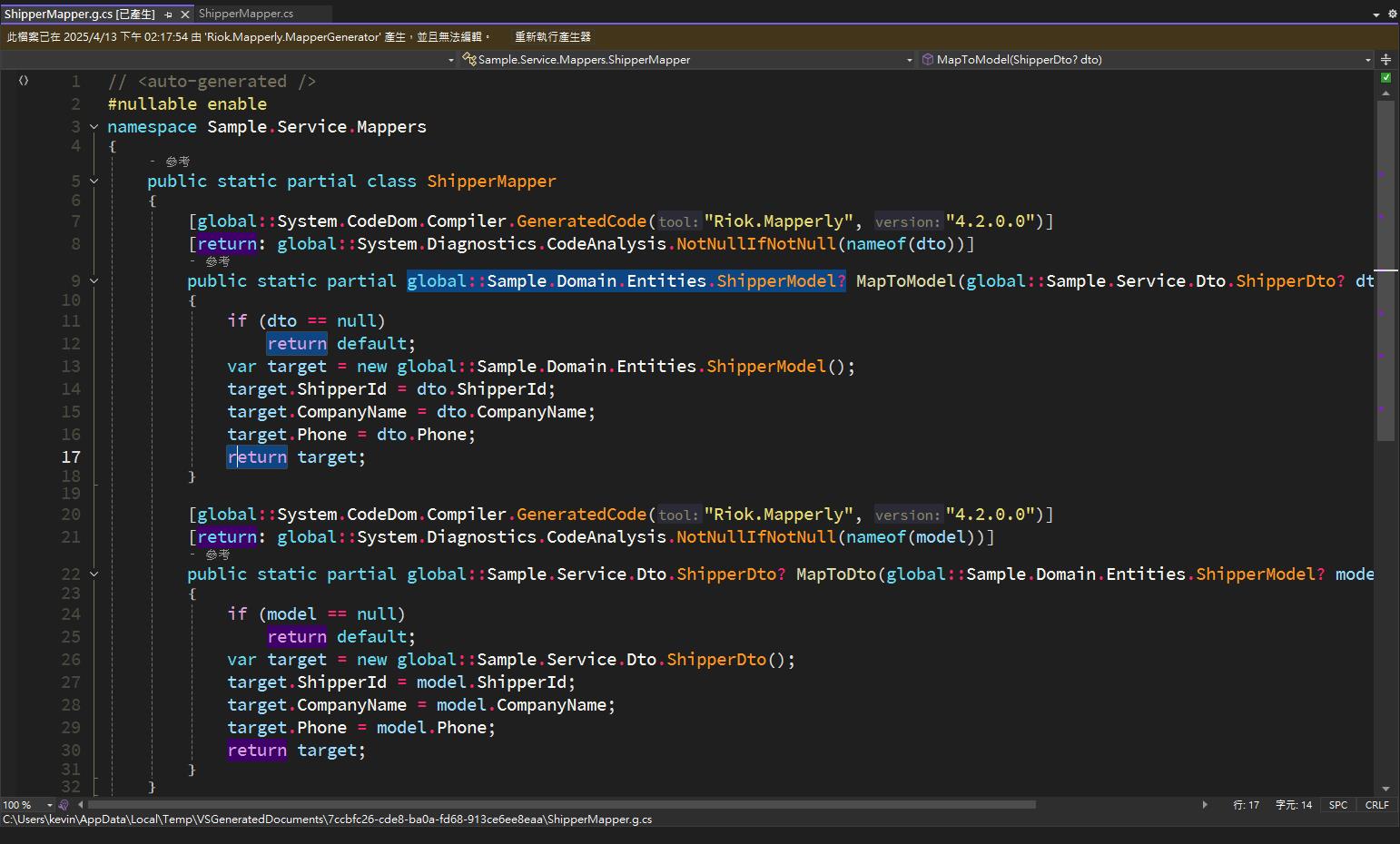Screen dimensions: 1400x844
Task: Click the CRLF line ending indicator
Action: [1376, 805]
